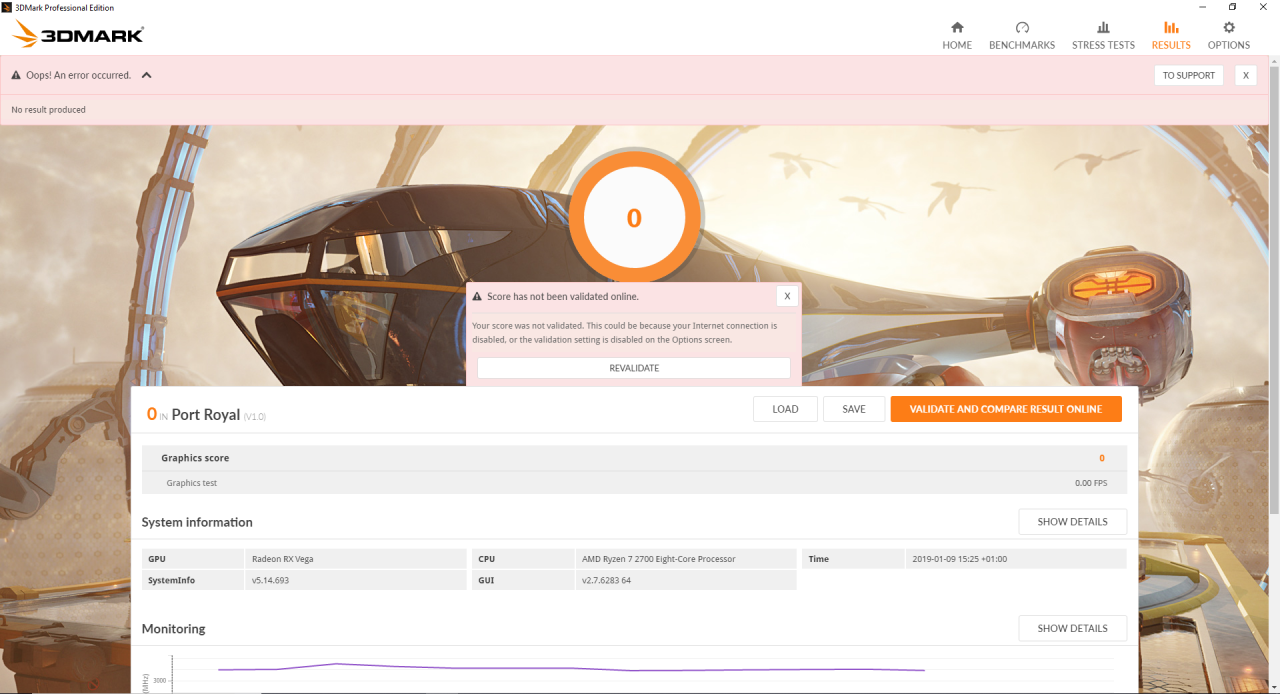Image resolution: width=1280 pixels, height=694 pixels.
Task: Click the 'Oops! An error occurred.' text
Action: click(78, 75)
